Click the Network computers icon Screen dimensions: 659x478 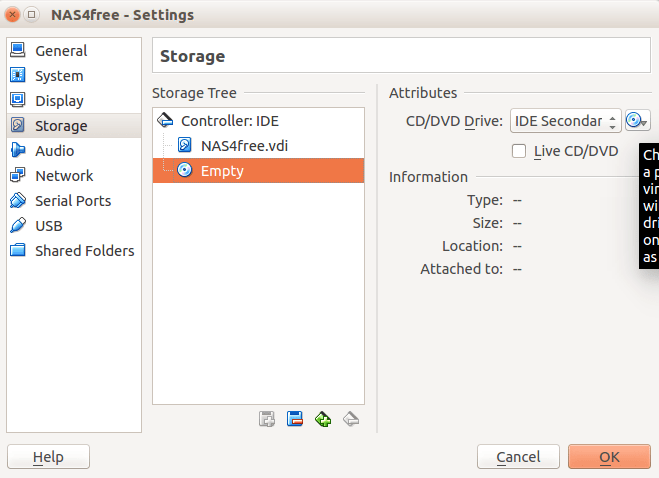point(18,175)
